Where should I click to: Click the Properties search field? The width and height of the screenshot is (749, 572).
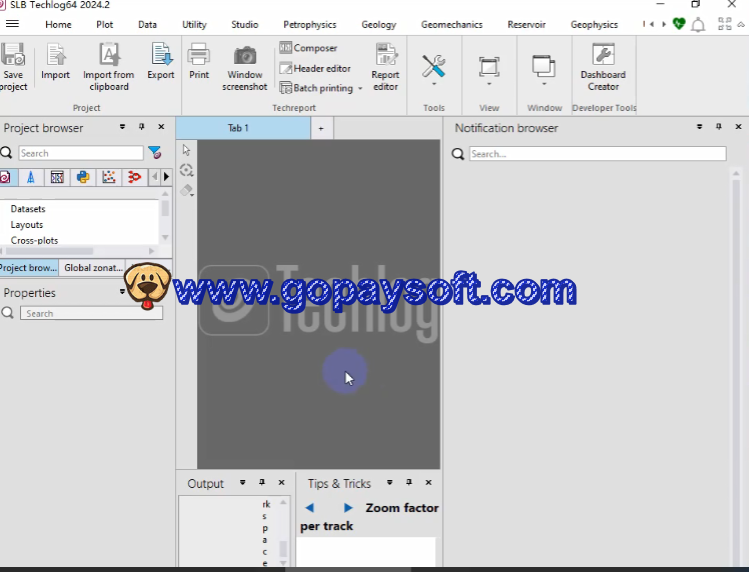(x=91, y=313)
